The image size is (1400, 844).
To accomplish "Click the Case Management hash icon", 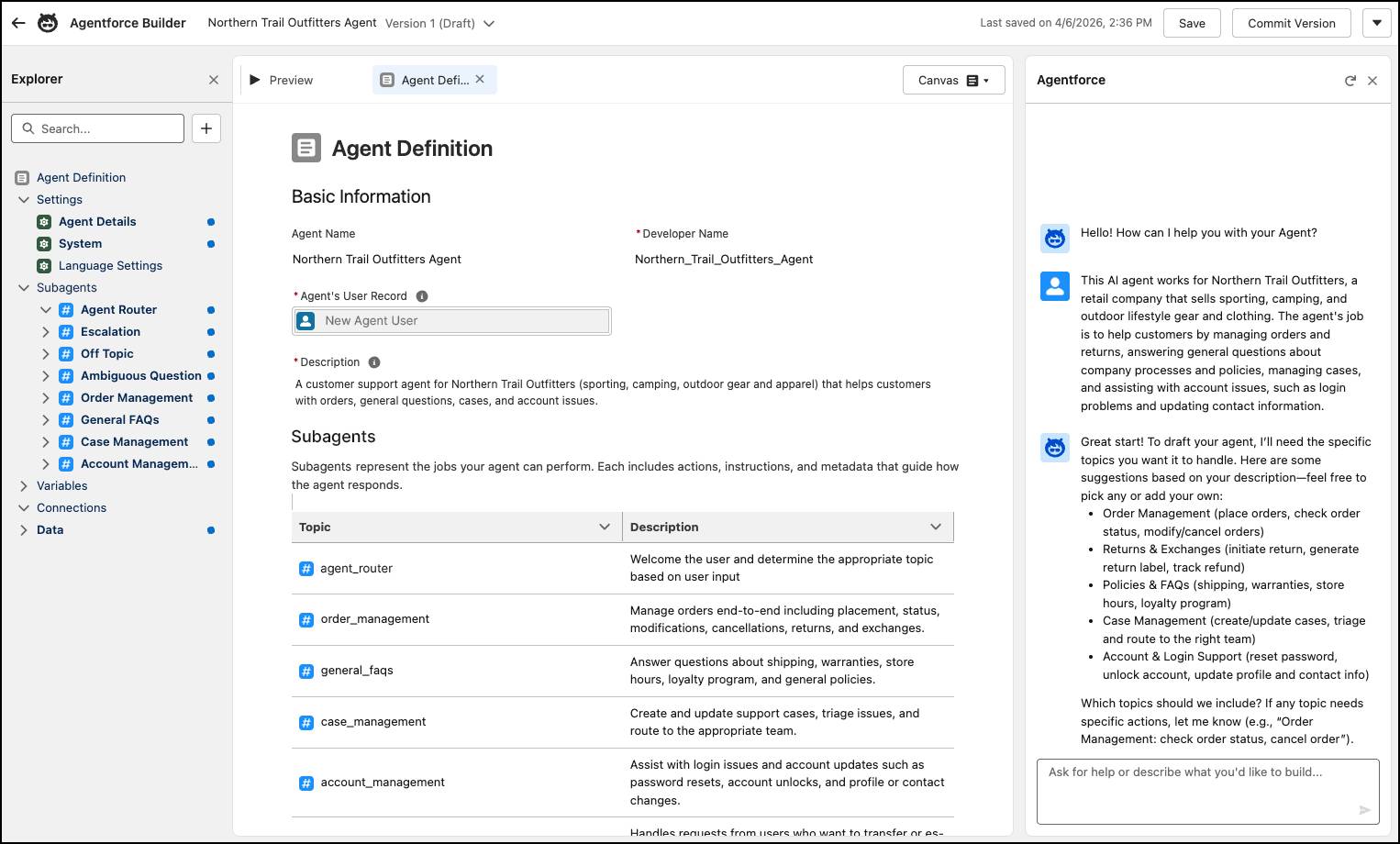I will 66,441.
